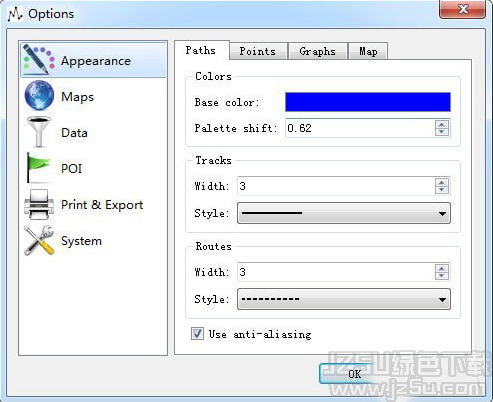This screenshot has height=402, width=493.
Task: Switch to the Points tab
Action: click(258, 51)
